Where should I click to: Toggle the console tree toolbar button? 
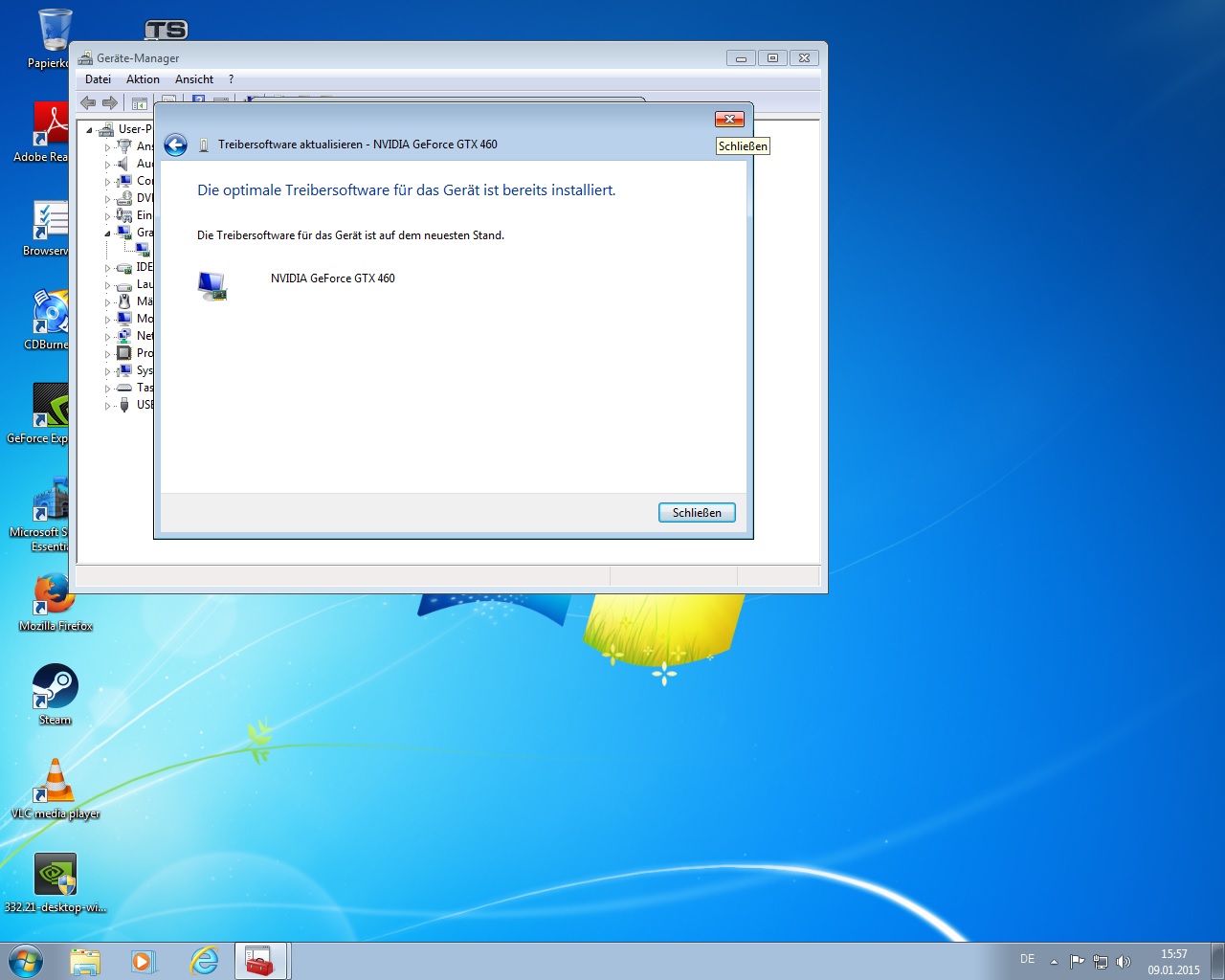(x=140, y=103)
